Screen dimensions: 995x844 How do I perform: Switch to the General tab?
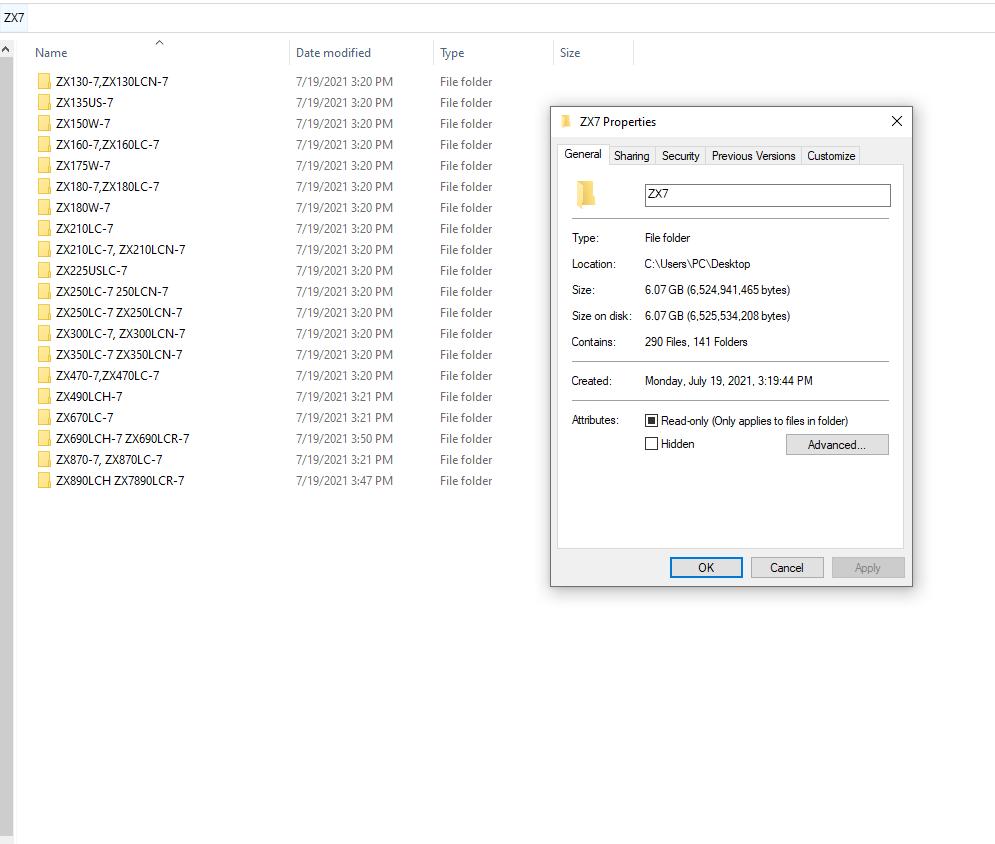point(583,154)
